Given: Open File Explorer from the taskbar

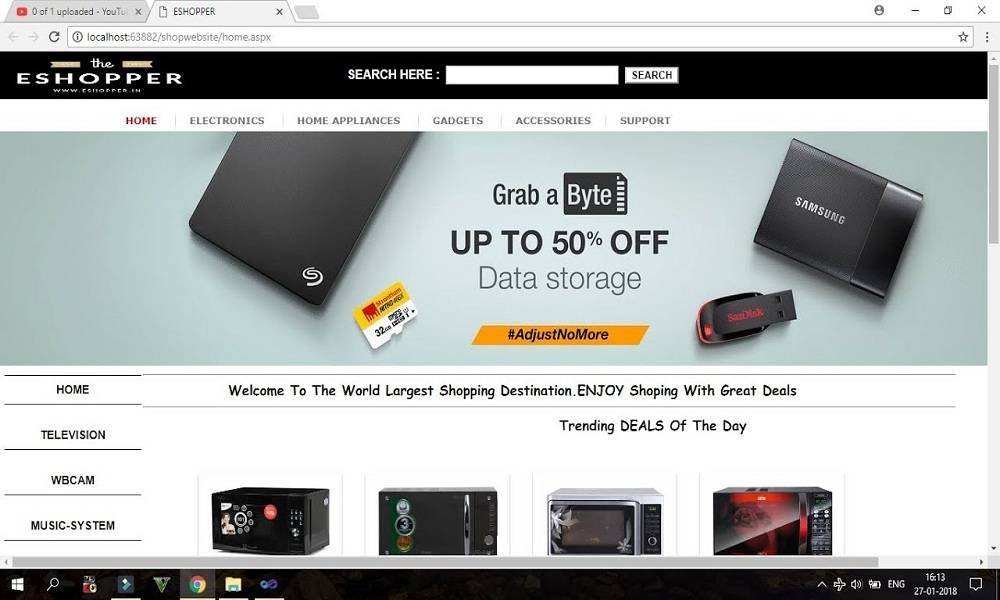Looking at the screenshot, I should [x=233, y=584].
